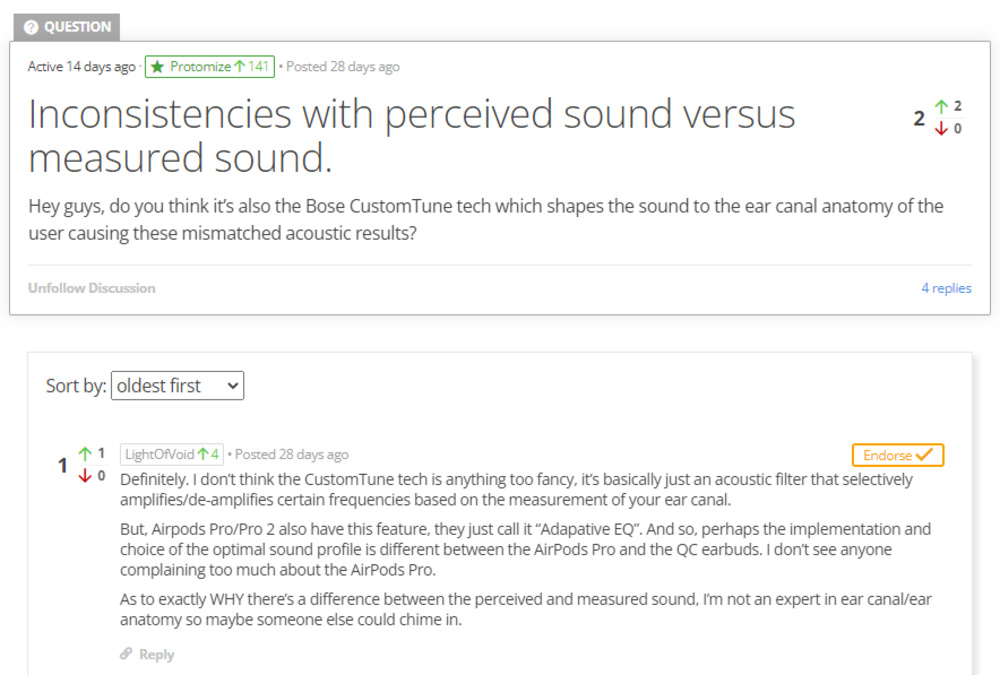This screenshot has width=1000, height=675.
Task: Unfollow Discussion toggle
Action: 92,288
